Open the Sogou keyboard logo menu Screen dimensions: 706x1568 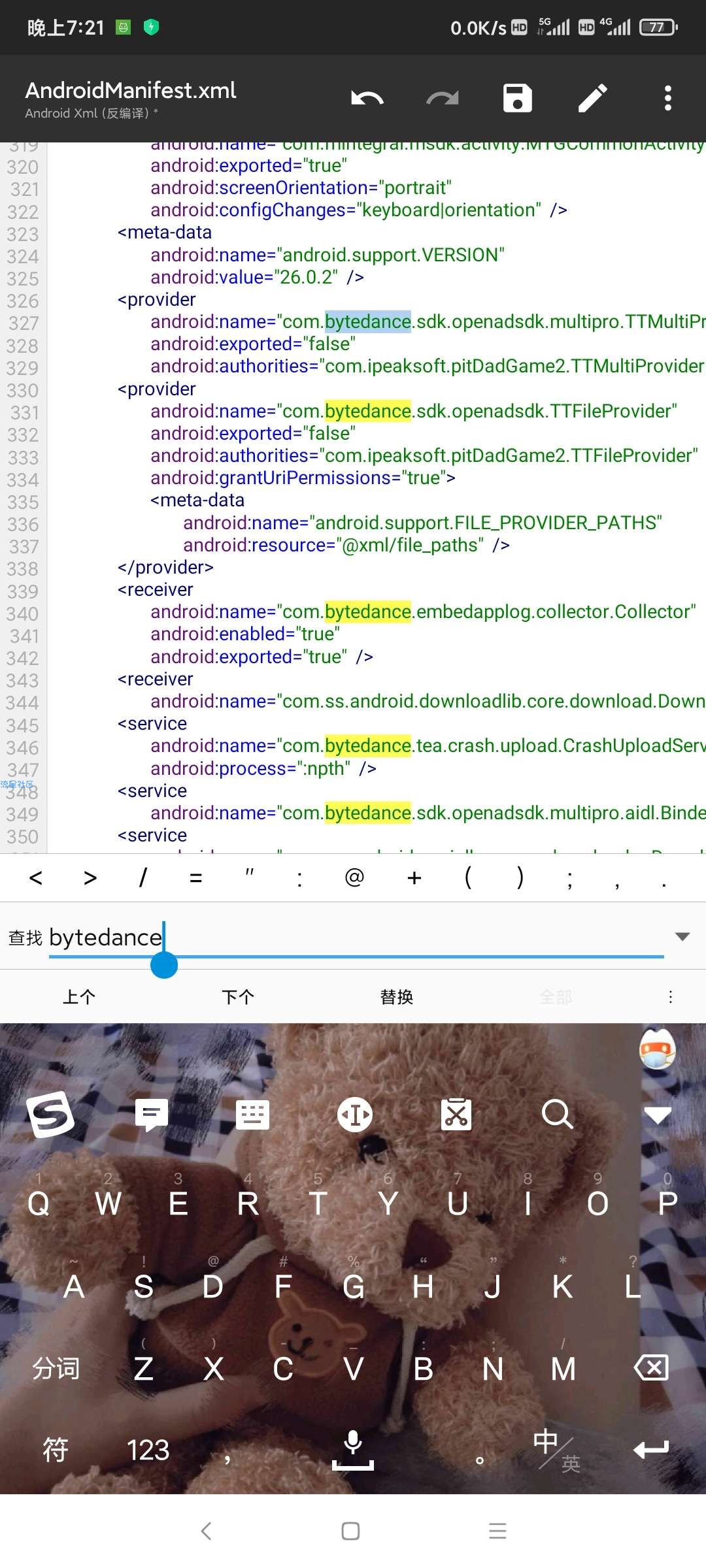point(50,1115)
